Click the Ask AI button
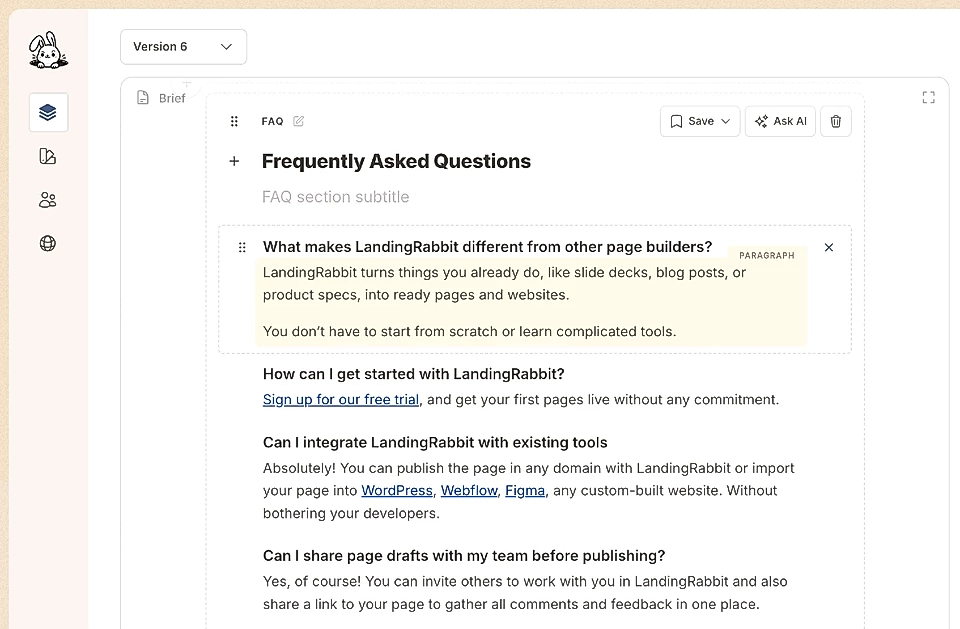The width and height of the screenshot is (960, 629). (x=780, y=121)
